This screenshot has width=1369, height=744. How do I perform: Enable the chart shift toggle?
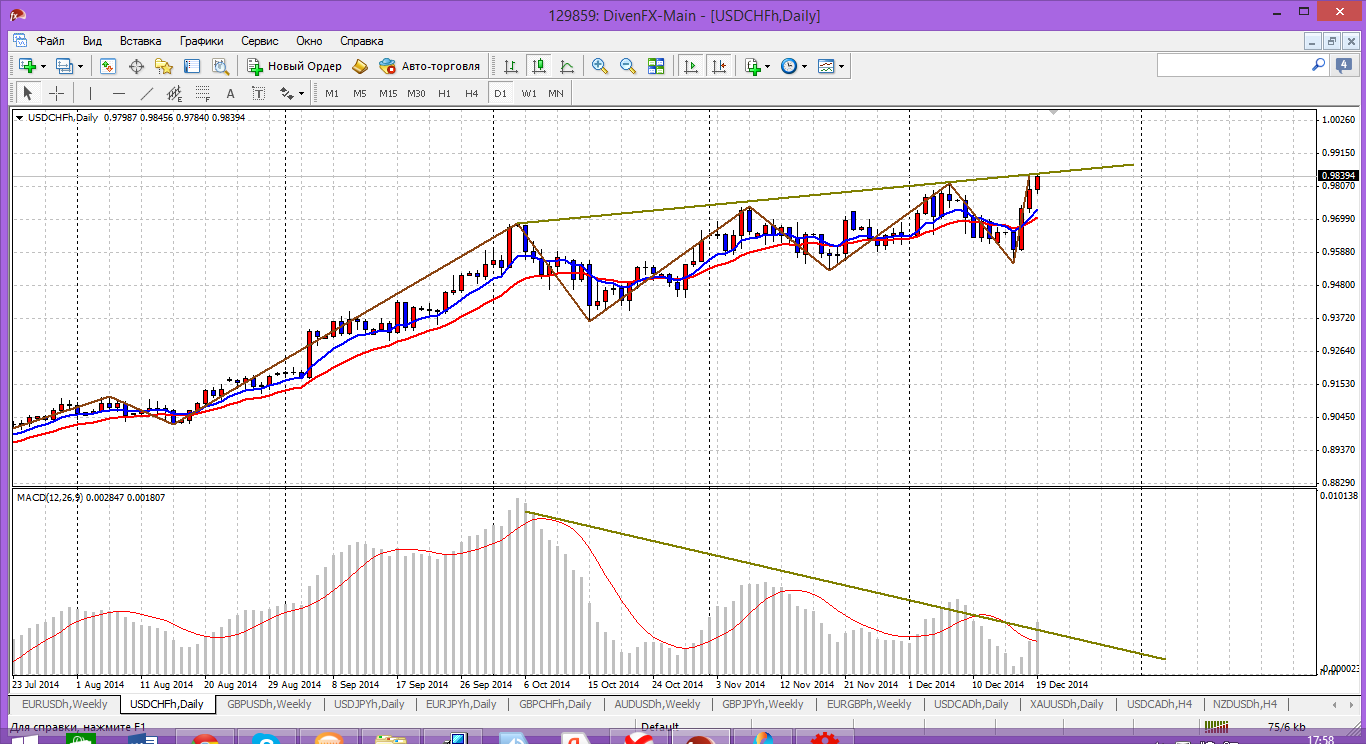click(x=719, y=66)
